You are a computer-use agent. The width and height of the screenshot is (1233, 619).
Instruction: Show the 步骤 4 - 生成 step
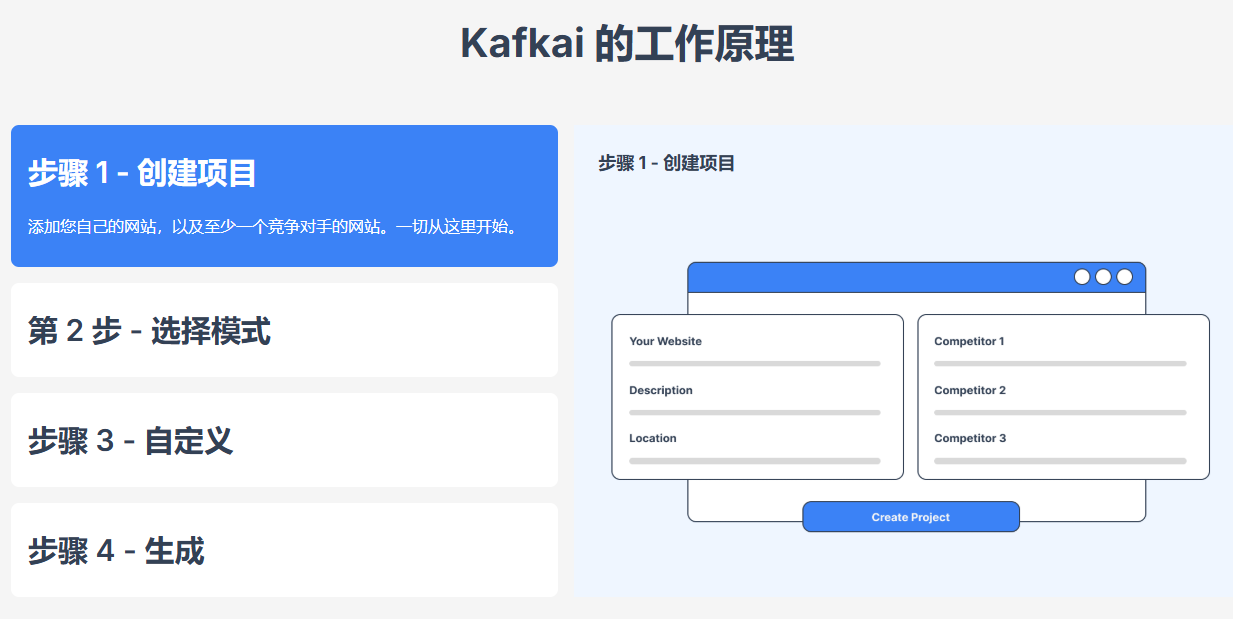pyautogui.click(x=284, y=550)
